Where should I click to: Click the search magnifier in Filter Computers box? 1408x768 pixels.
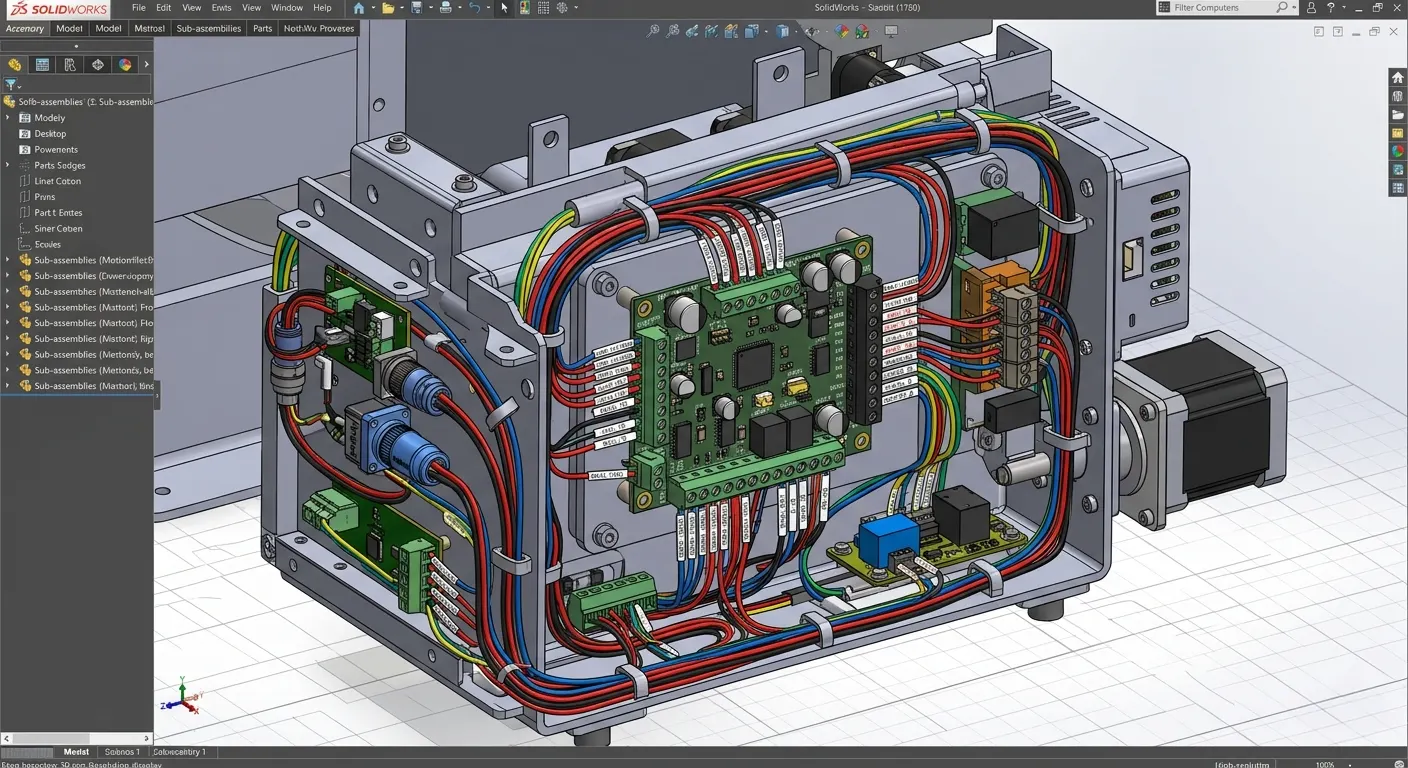coord(1282,8)
